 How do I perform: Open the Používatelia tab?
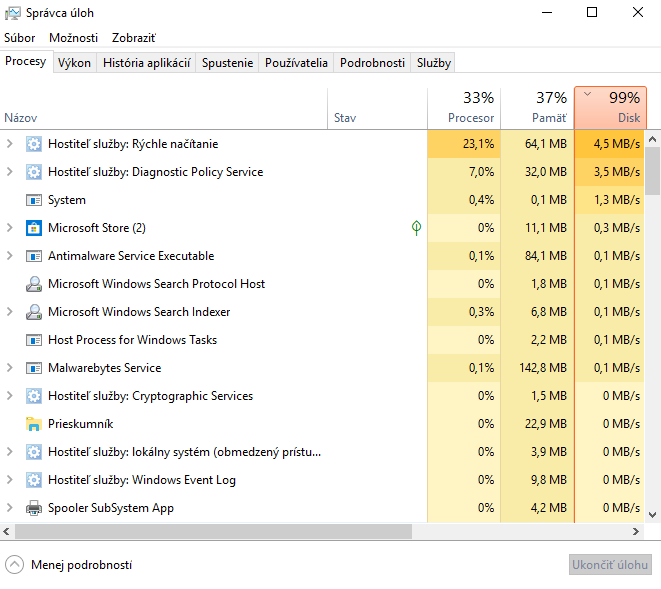point(296,63)
